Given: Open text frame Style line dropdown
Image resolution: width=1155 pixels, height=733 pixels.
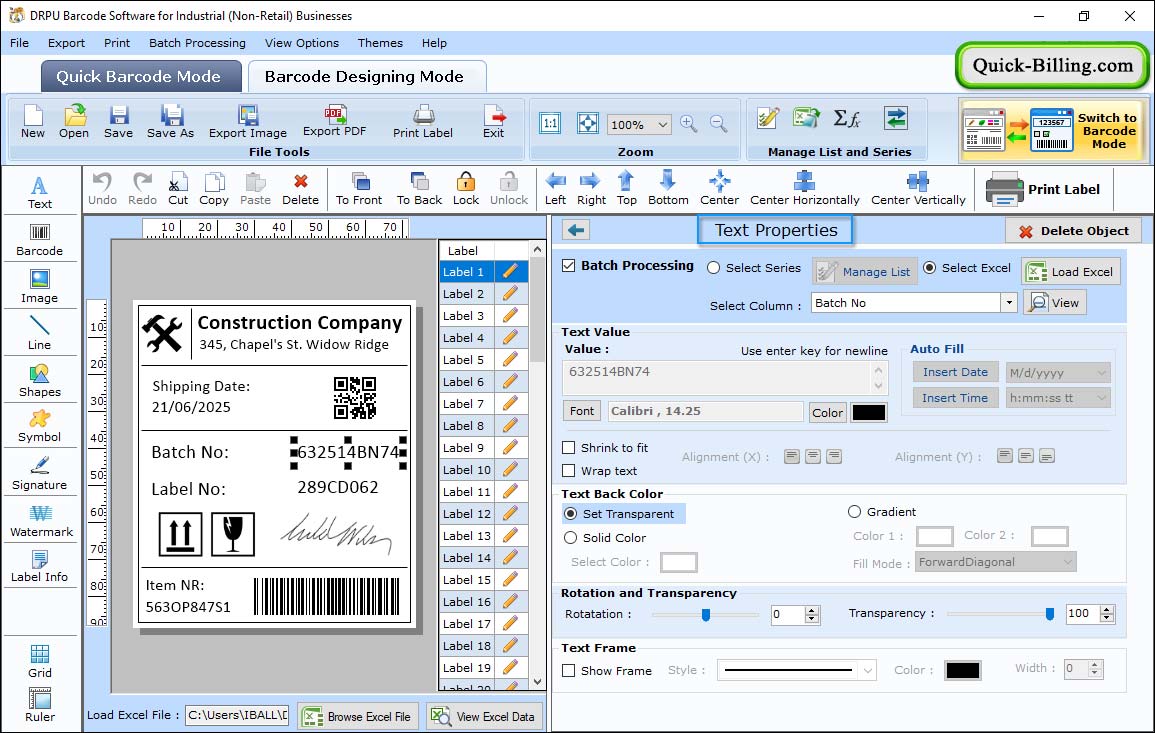Looking at the screenshot, I should [x=868, y=670].
